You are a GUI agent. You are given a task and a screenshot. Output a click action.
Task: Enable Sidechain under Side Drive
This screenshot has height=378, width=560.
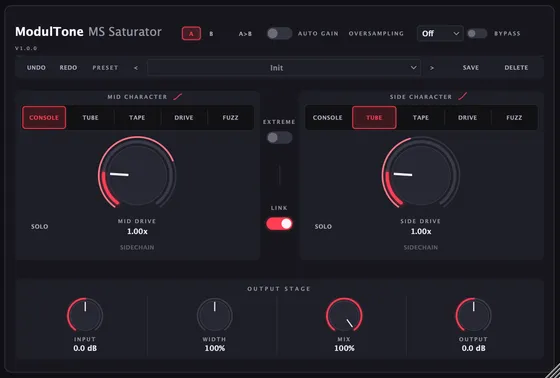[421, 247]
